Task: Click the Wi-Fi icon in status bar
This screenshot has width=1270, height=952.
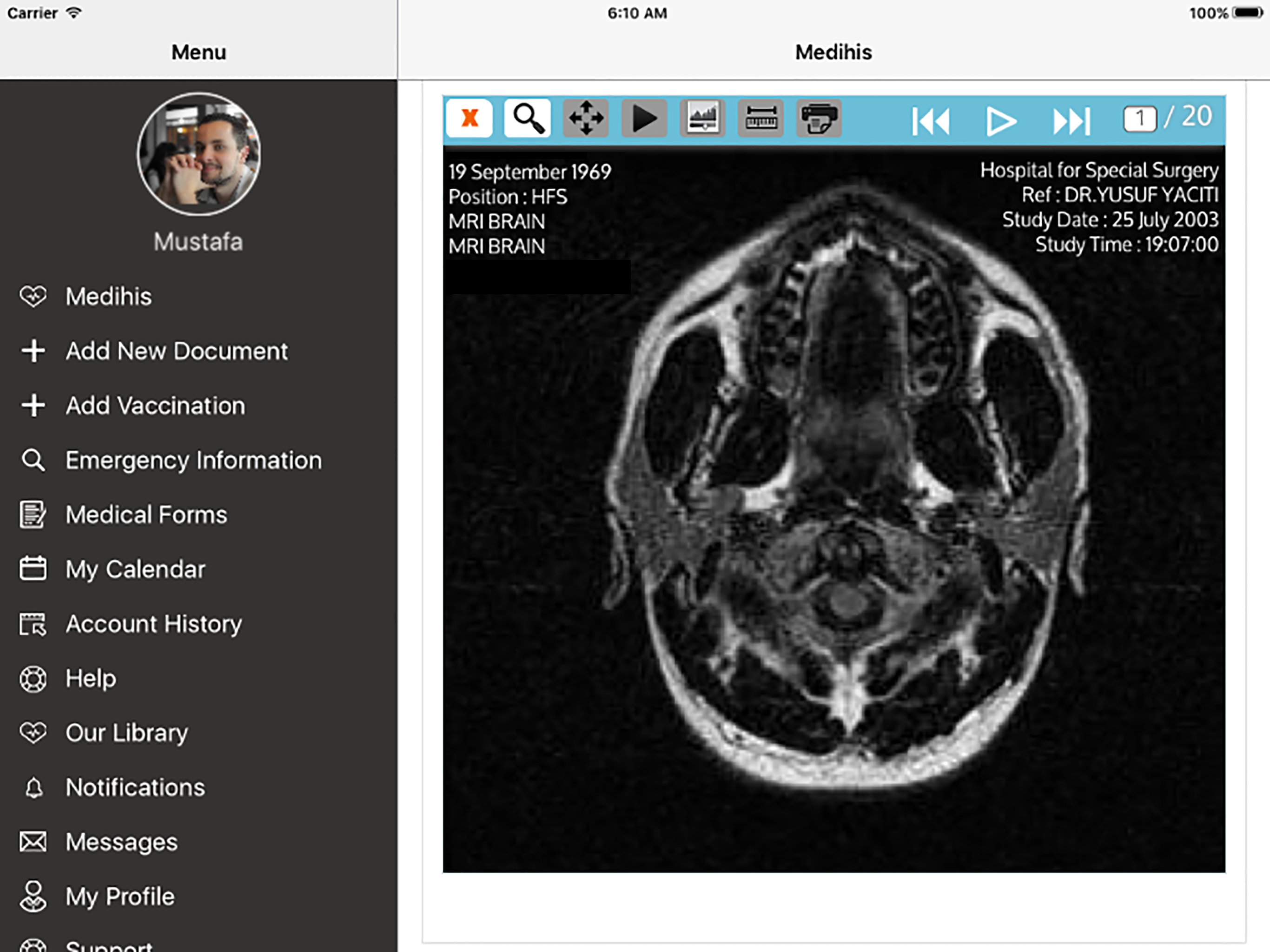Action: [73, 13]
